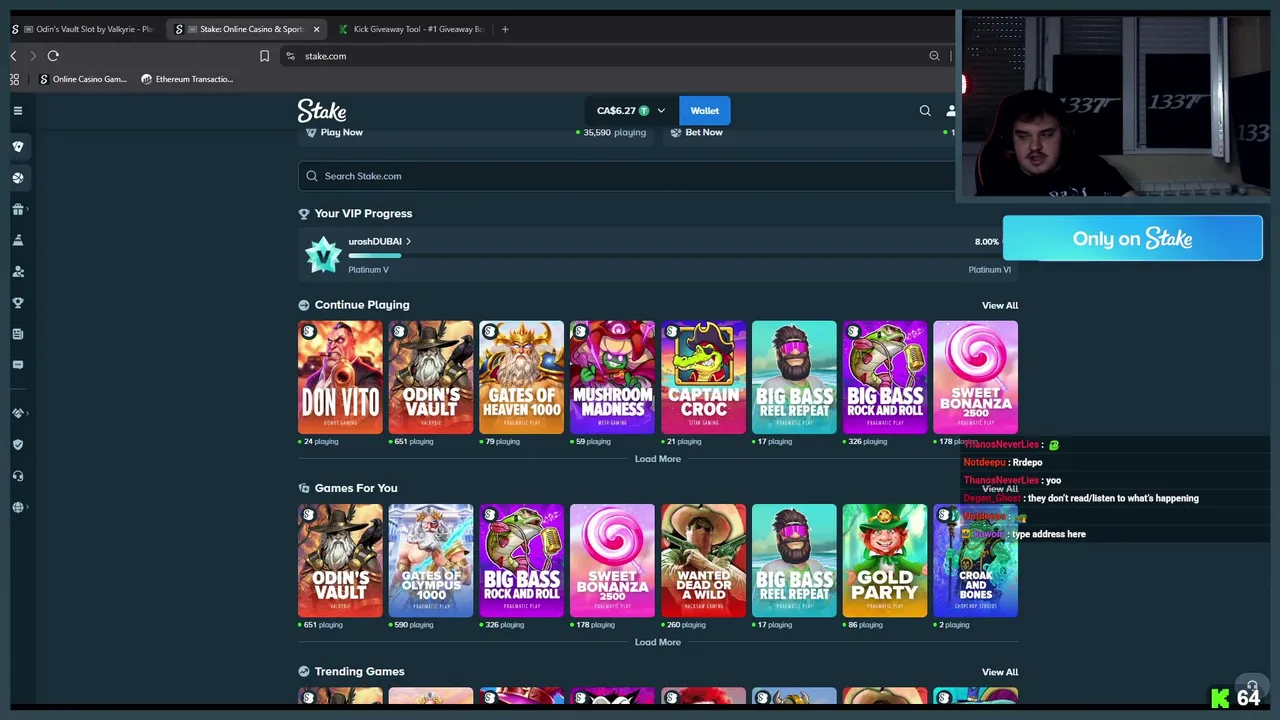
Task: Click the Platinum V VIP badge icon
Action: pos(323,255)
